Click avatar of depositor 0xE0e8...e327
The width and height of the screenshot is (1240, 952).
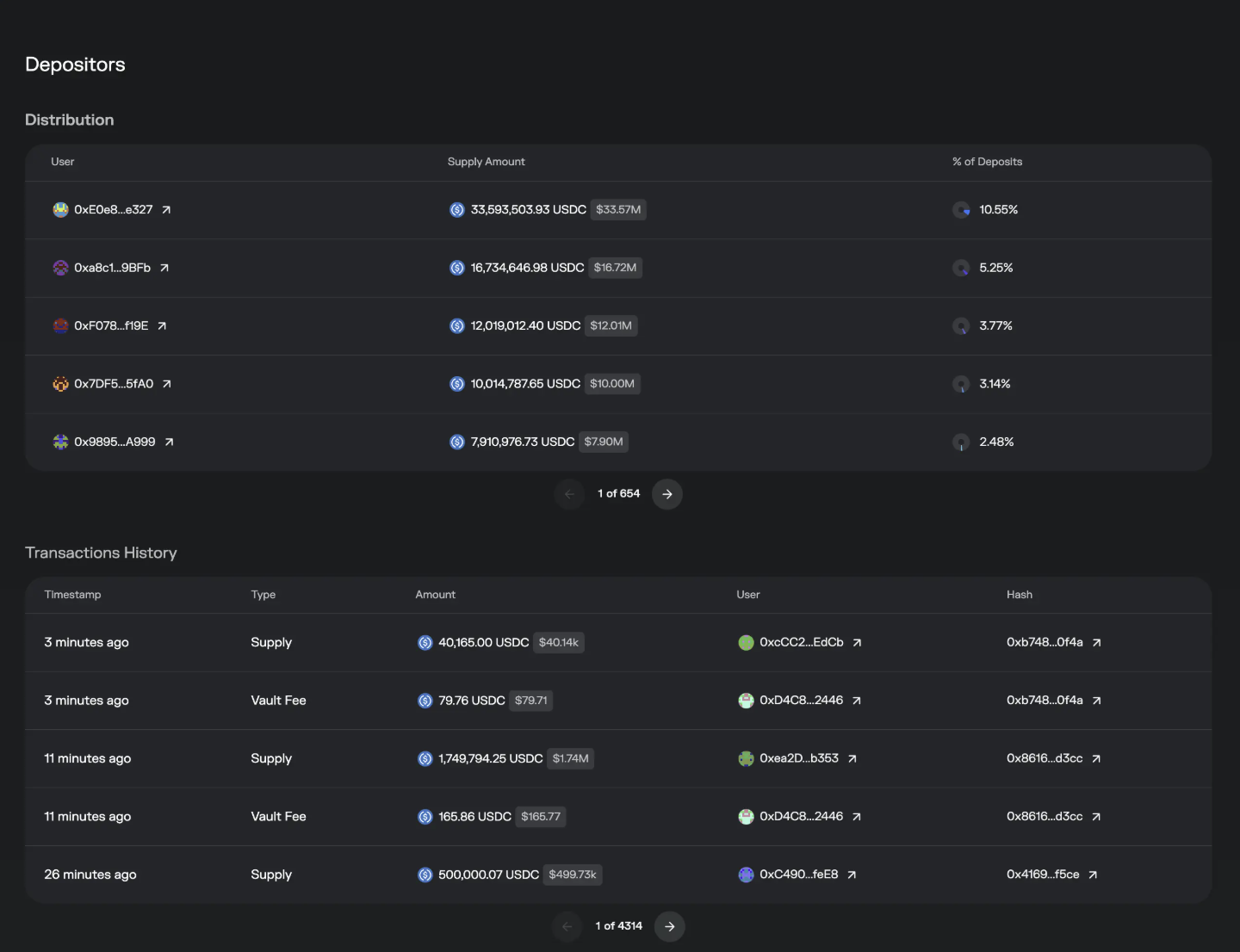(60, 210)
